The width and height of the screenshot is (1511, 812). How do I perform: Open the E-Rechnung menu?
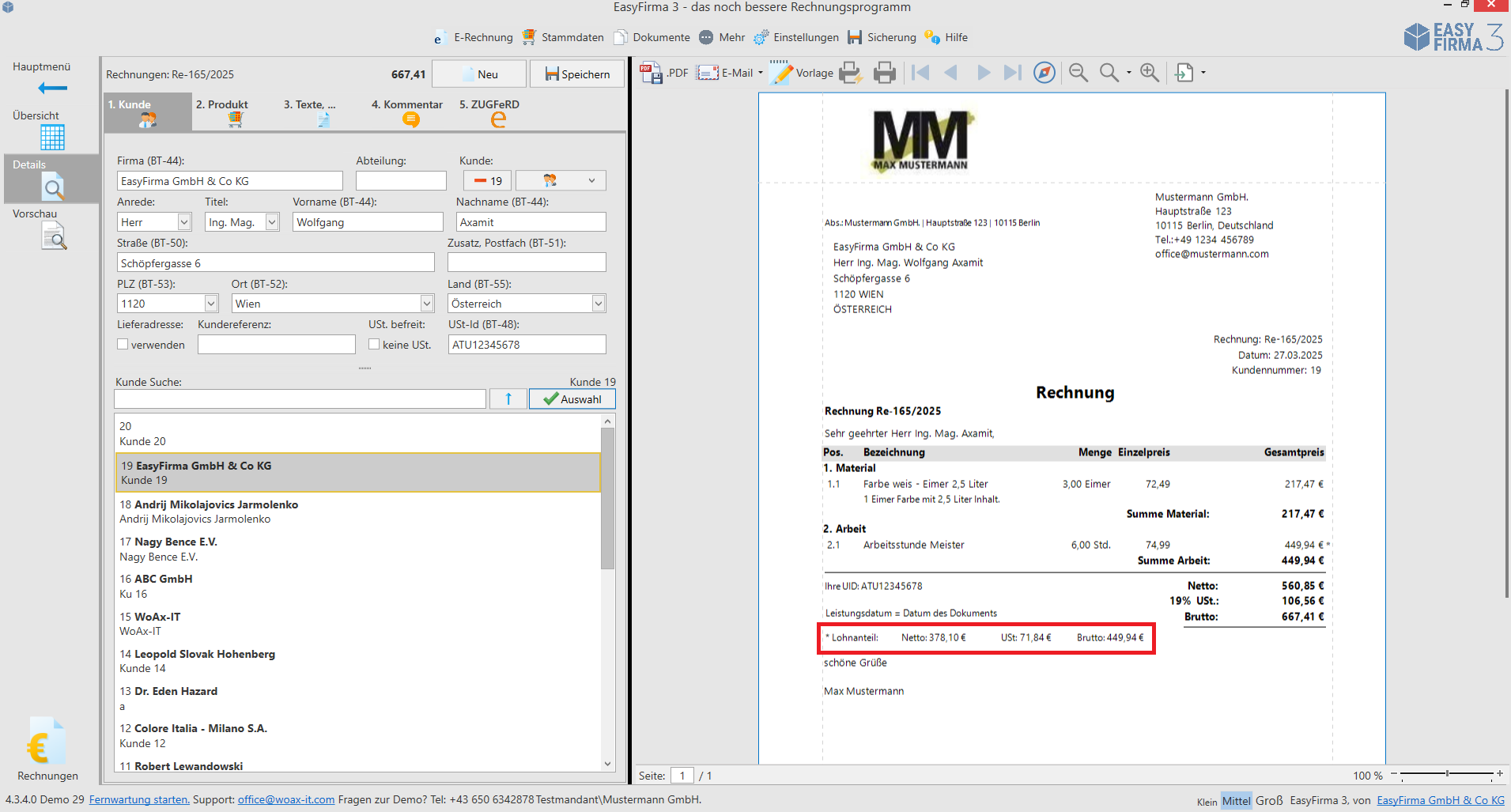pyautogui.click(x=473, y=37)
